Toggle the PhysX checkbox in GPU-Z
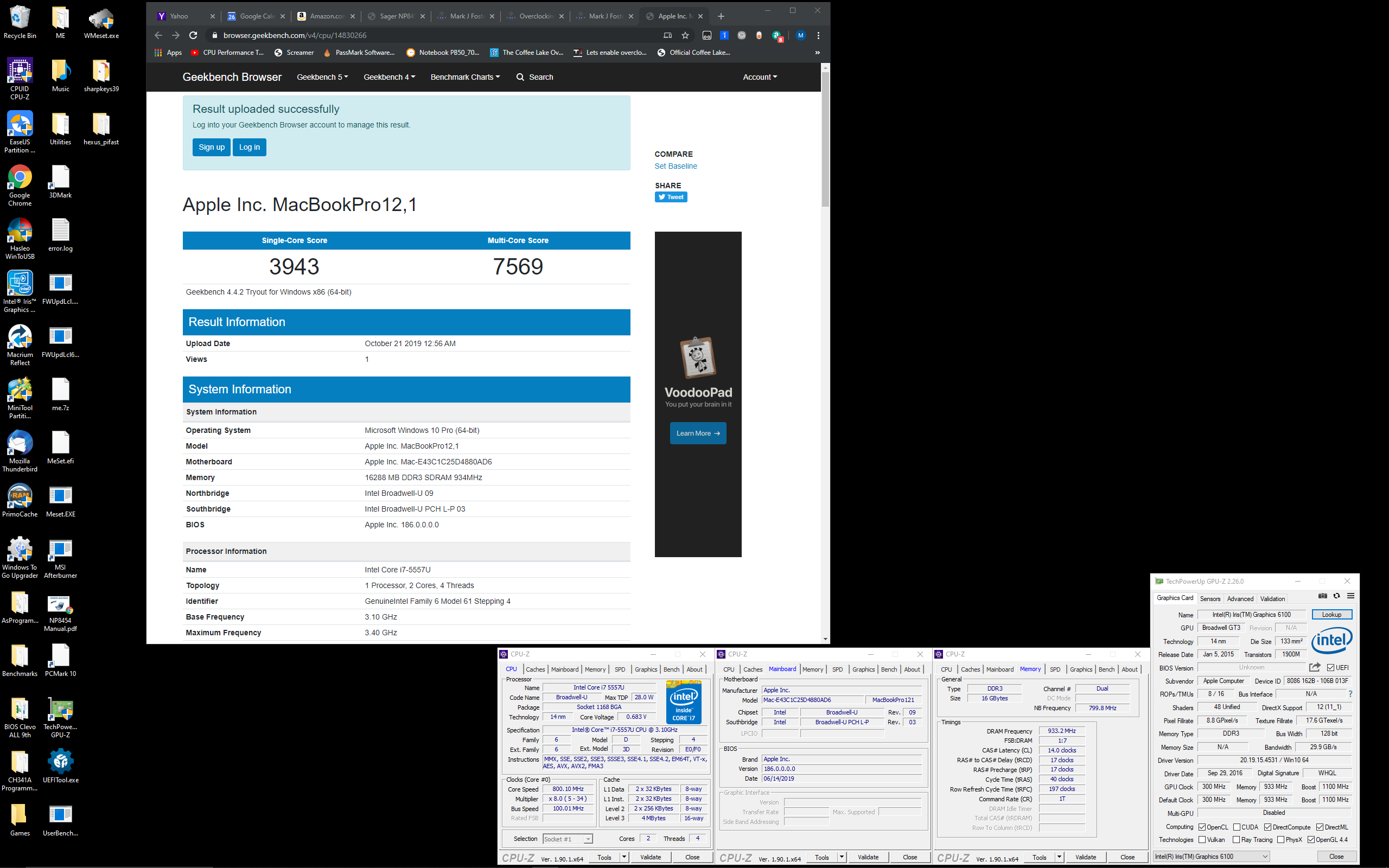 (x=1280, y=840)
